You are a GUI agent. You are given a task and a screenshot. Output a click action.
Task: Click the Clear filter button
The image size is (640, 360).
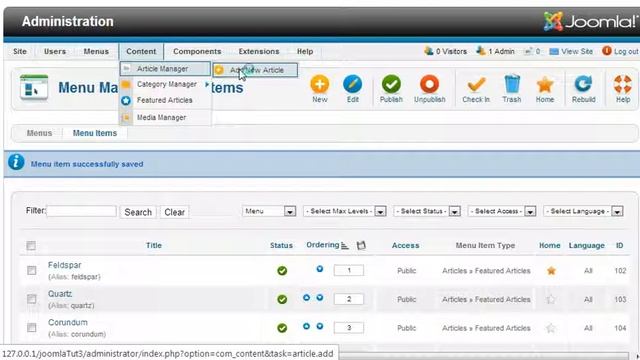tap(174, 212)
